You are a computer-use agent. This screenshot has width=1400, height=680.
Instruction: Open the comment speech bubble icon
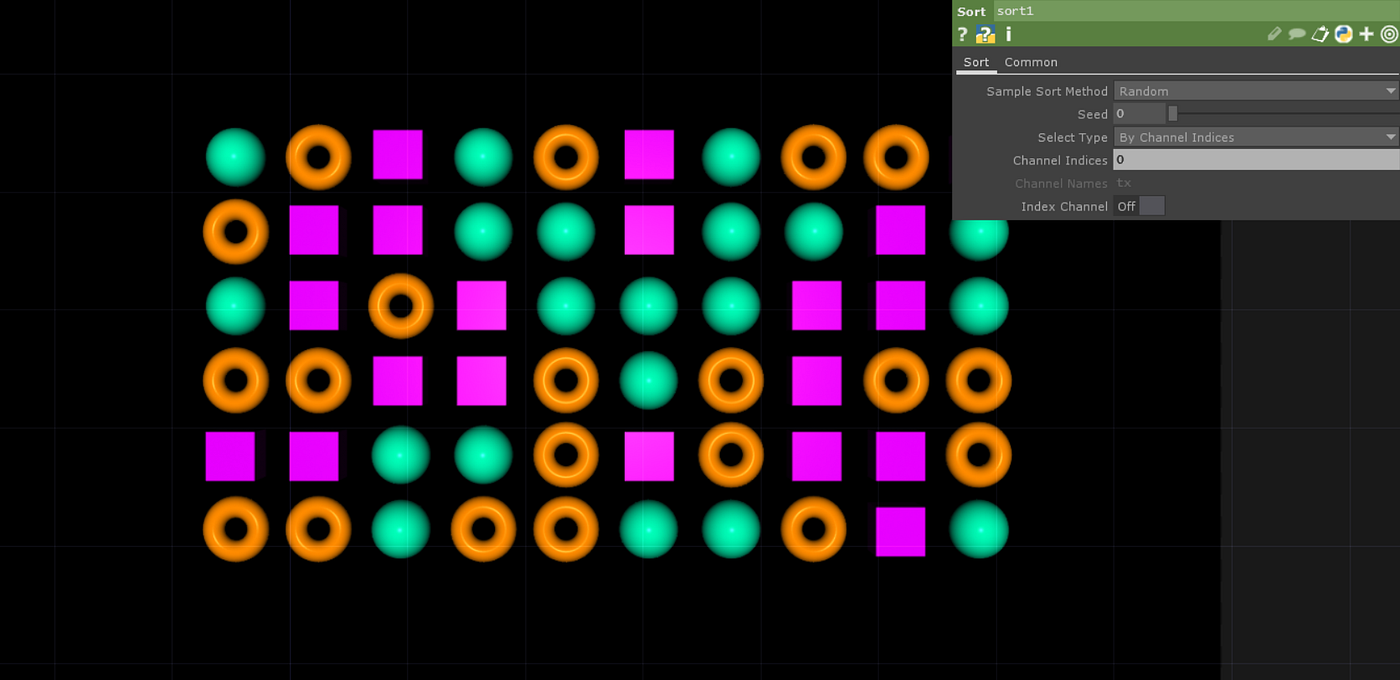1297,34
